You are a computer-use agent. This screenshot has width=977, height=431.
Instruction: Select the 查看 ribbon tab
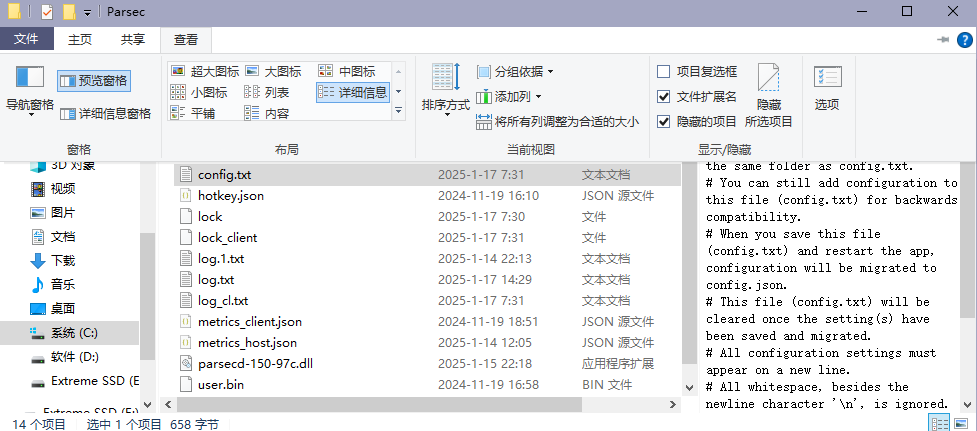tap(186, 39)
